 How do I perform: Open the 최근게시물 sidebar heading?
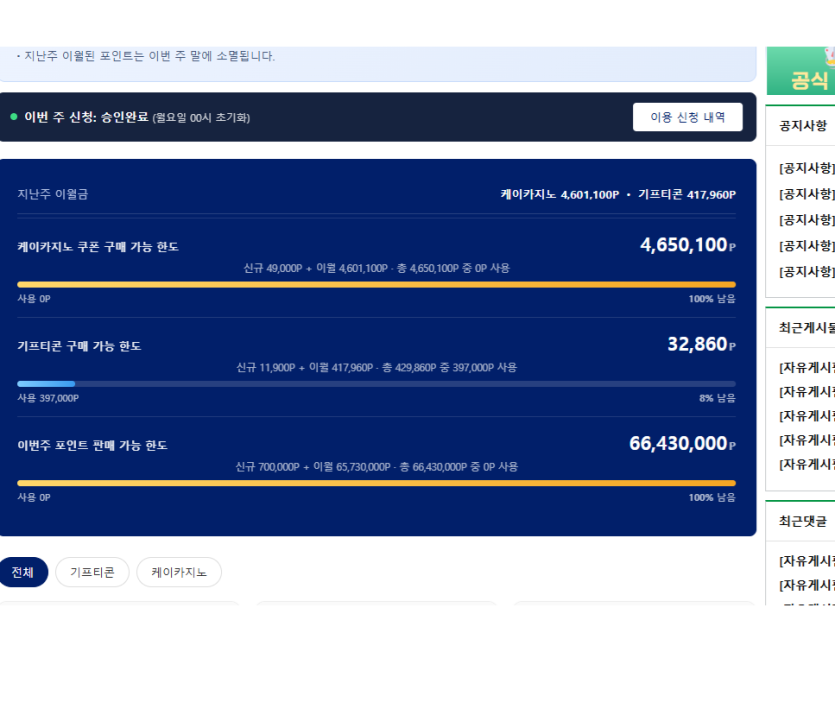807,328
